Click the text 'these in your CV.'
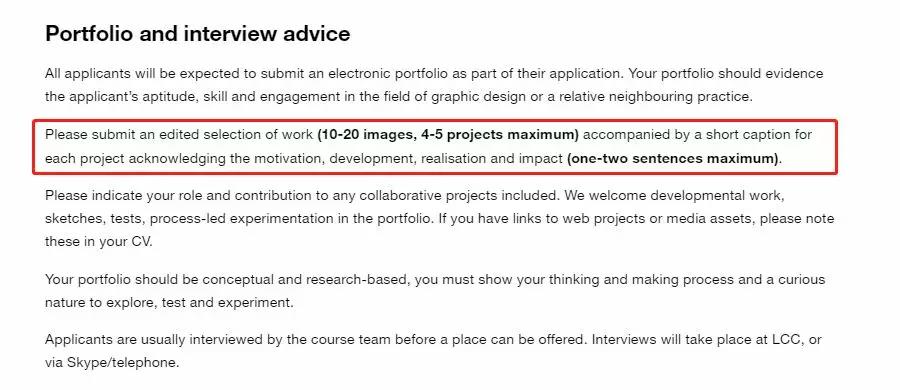The height and width of the screenshot is (390, 900). coord(99,242)
